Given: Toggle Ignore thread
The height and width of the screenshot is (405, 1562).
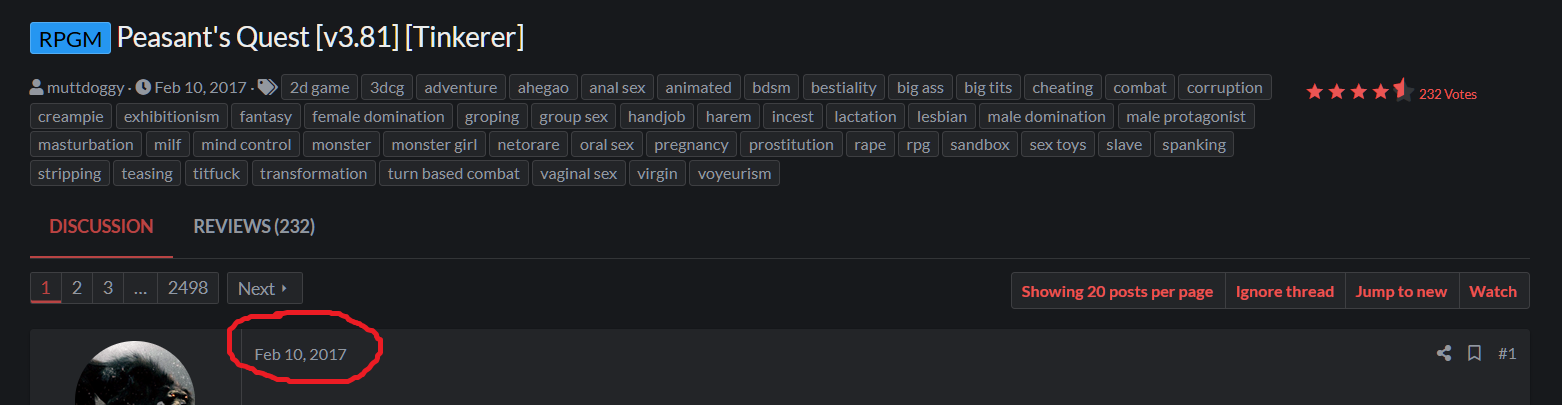Looking at the screenshot, I should [x=1284, y=291].
